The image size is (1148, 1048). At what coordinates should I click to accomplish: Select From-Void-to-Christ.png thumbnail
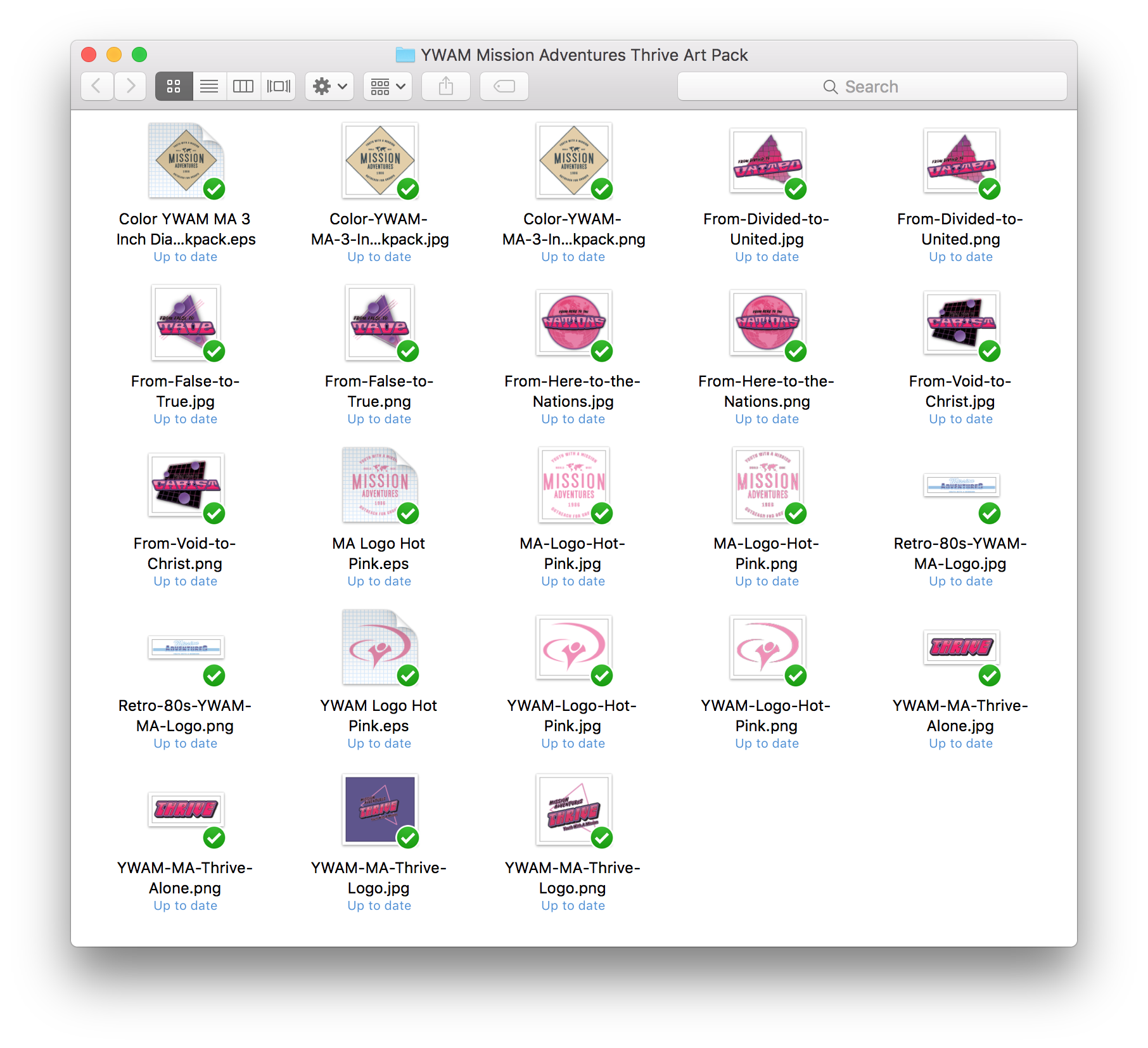pos(186,485)
